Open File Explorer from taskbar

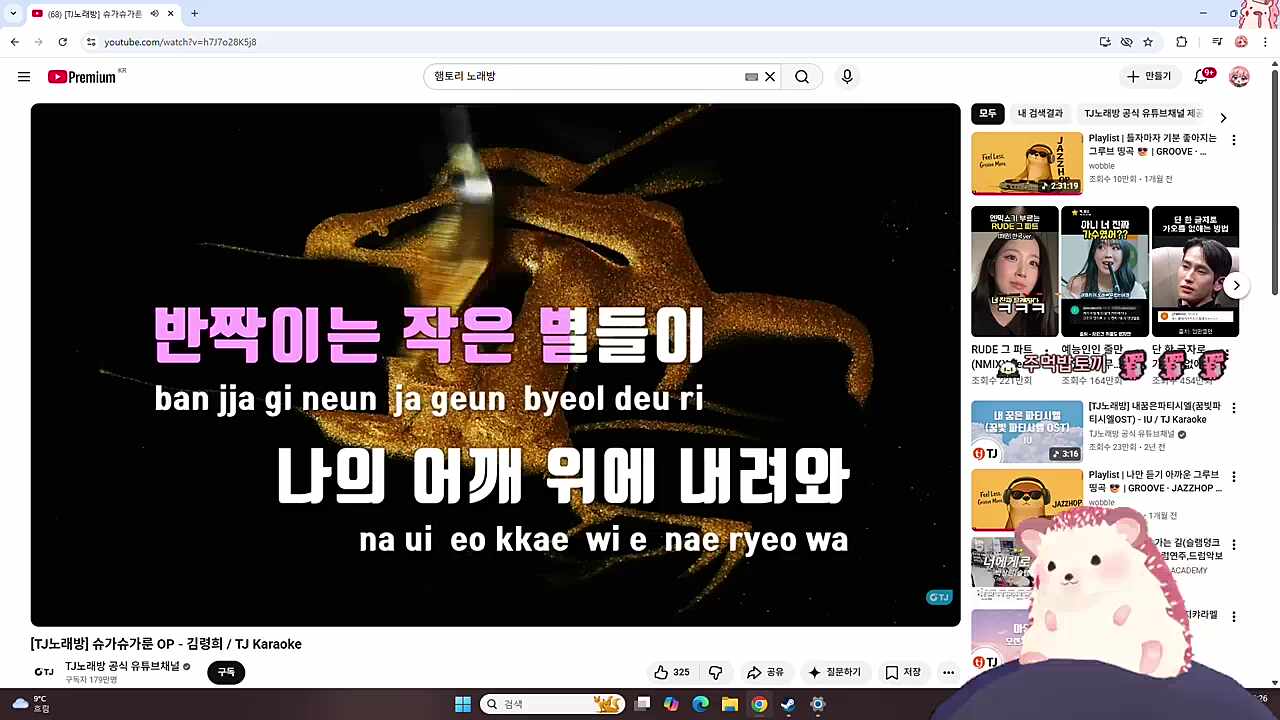click(x=730, y=704)
